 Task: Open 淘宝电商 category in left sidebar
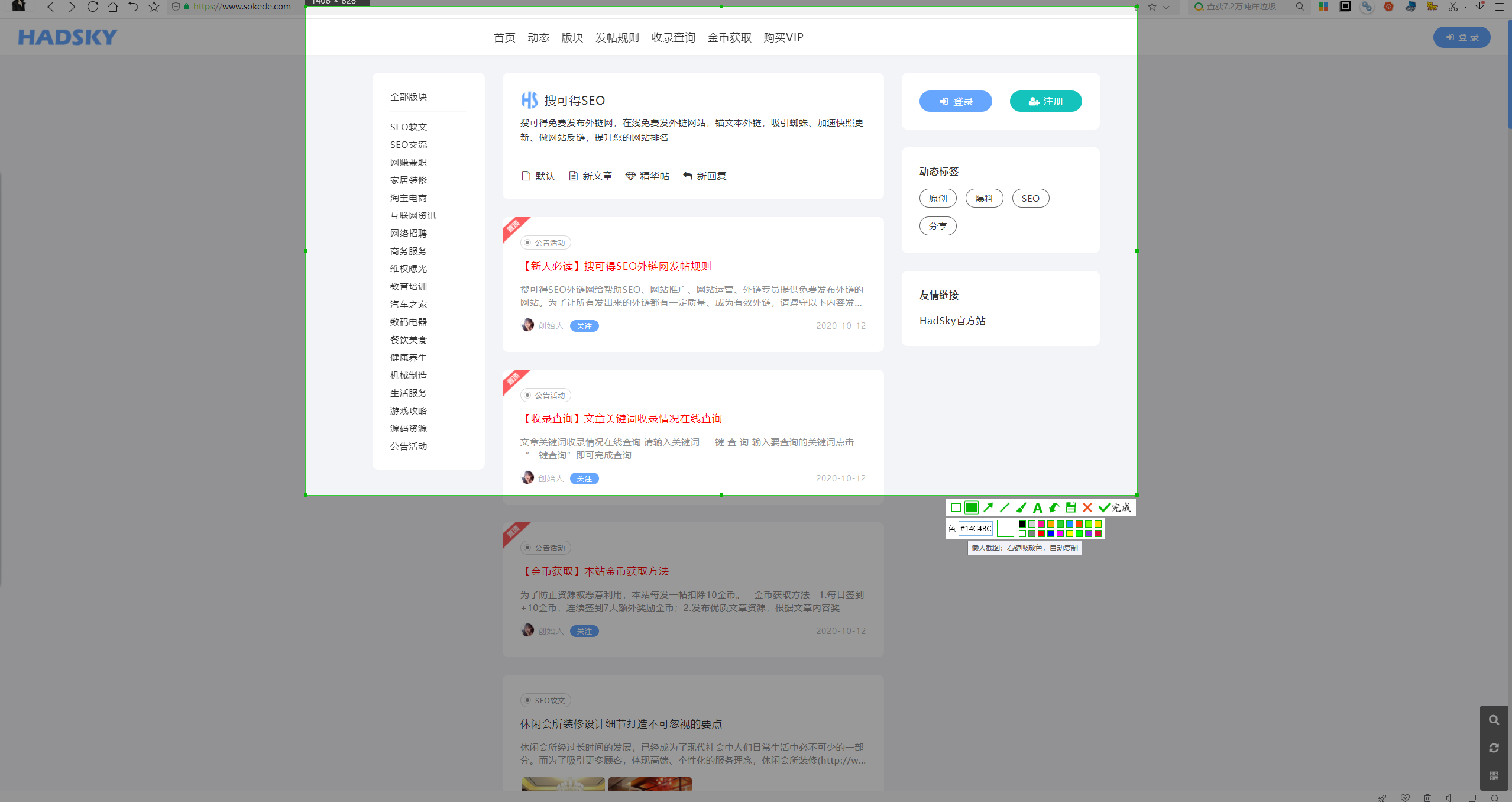tap(408, 198)
